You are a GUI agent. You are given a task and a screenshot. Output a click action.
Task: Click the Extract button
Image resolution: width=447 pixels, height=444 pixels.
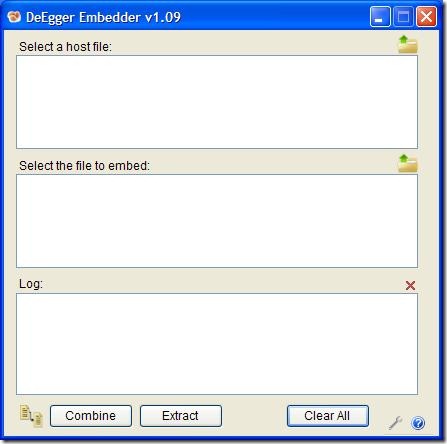point(181,416)
